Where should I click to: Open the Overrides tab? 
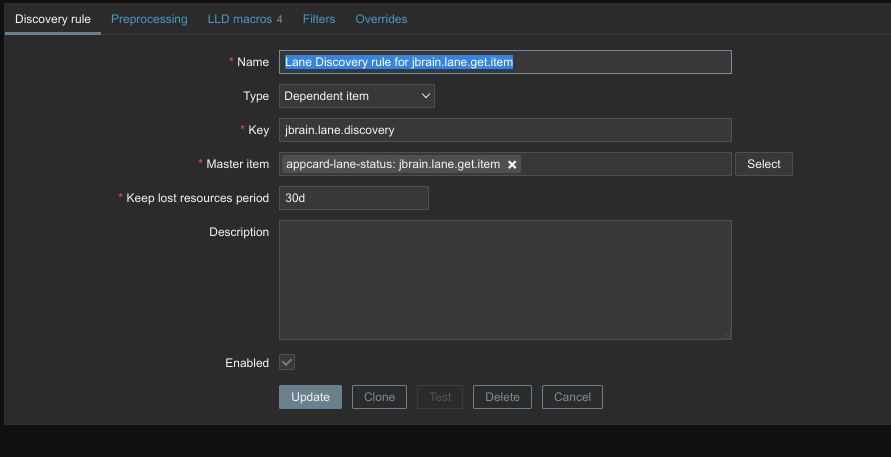click(381, 19)
